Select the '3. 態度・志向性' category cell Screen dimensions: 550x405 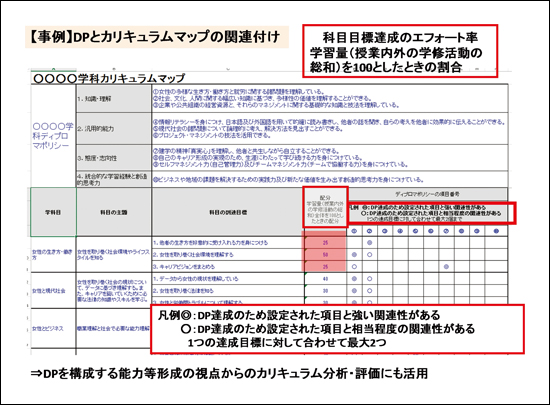click(x=114, y=158)
